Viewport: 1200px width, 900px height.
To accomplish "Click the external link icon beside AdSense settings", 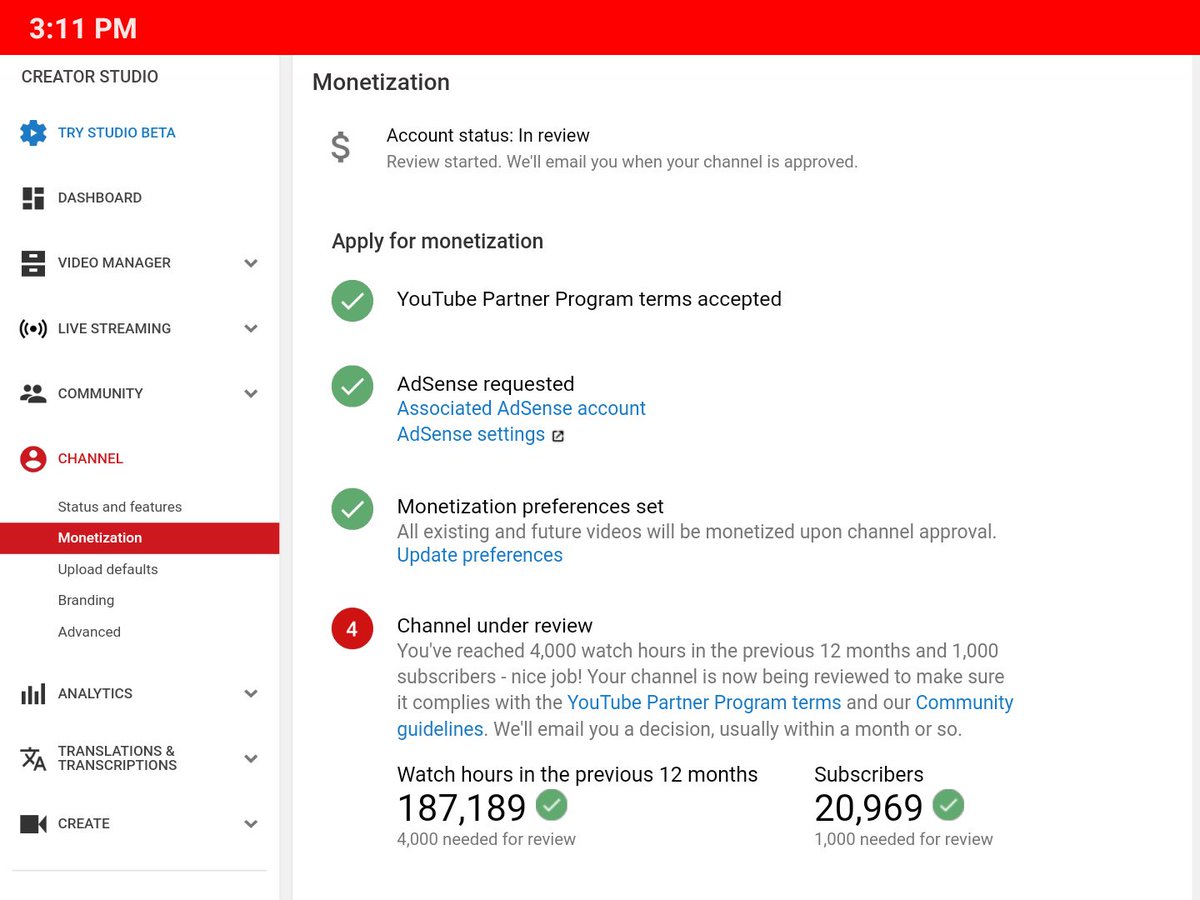I will click(x=558, y=436).
